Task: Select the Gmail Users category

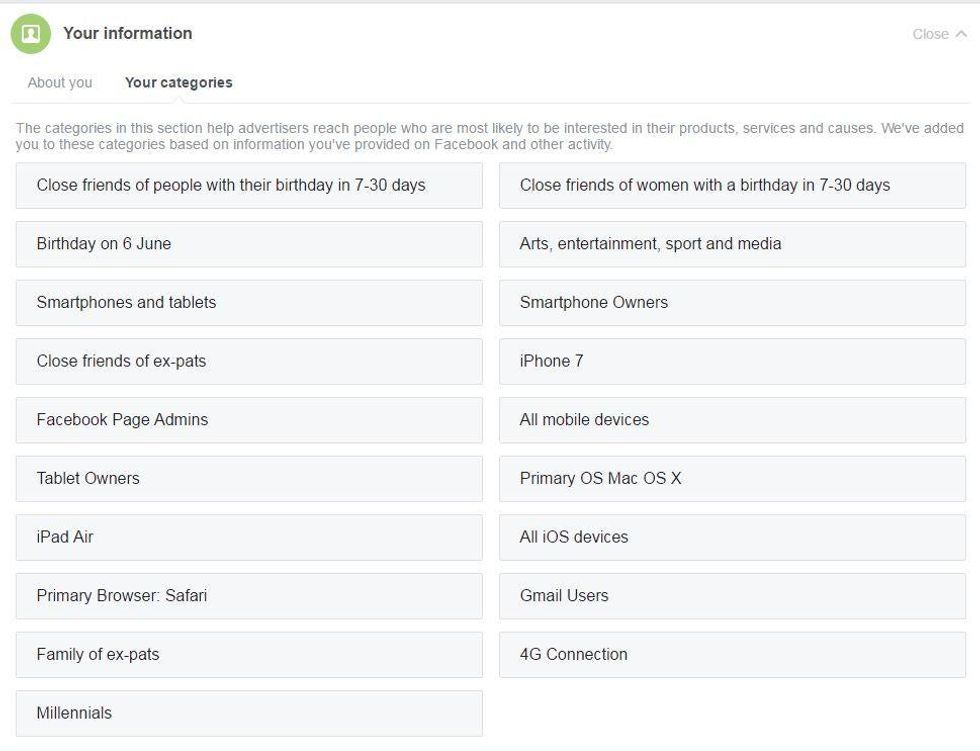Action: coord(732,597)
